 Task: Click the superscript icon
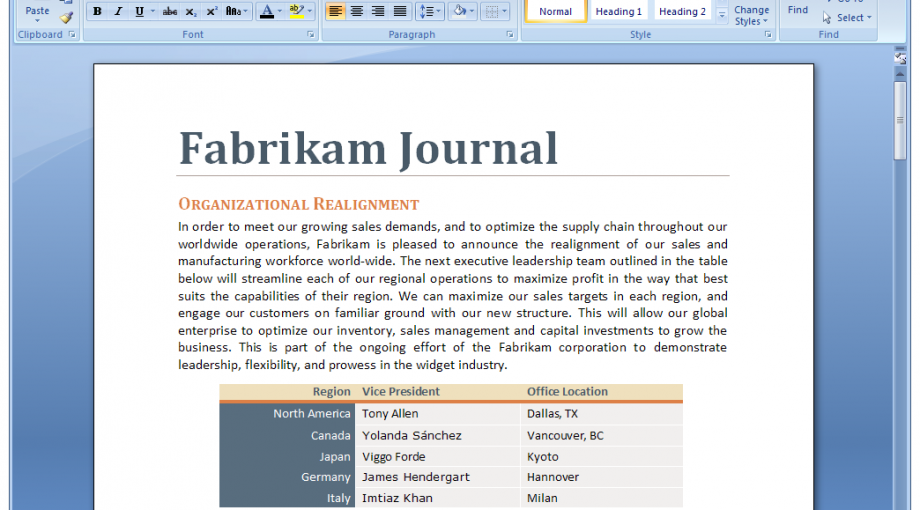coord(211,12)
